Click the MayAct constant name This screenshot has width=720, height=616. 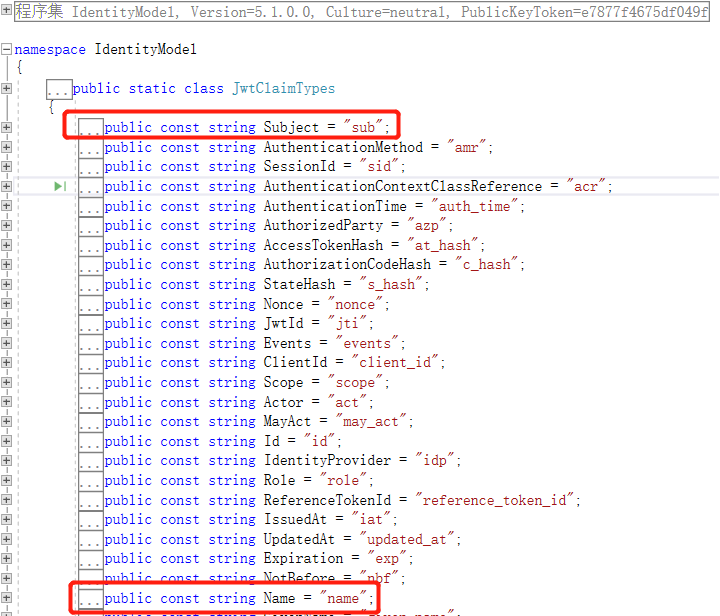click(287, 421)
